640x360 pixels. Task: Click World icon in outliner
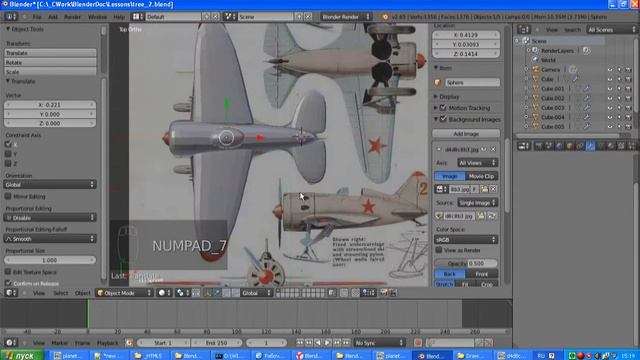point(535,60)
